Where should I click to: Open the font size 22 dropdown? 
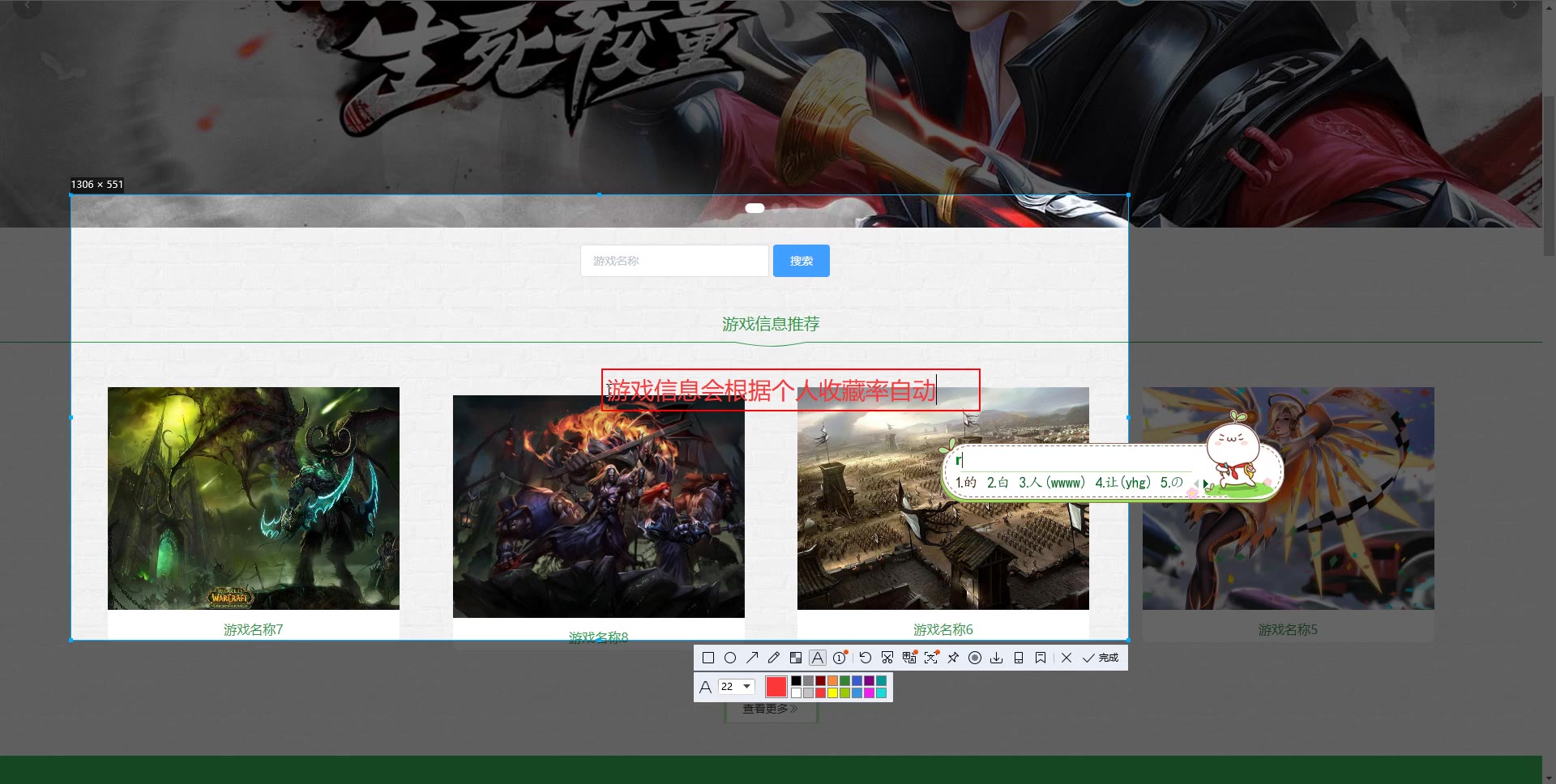coord(737,686)
